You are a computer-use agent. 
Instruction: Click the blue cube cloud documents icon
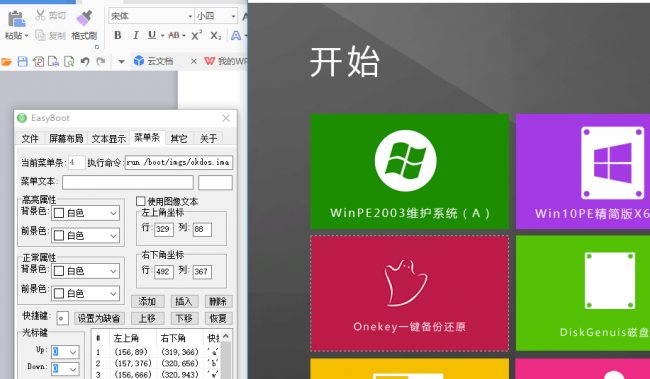(x=139, y=61)
